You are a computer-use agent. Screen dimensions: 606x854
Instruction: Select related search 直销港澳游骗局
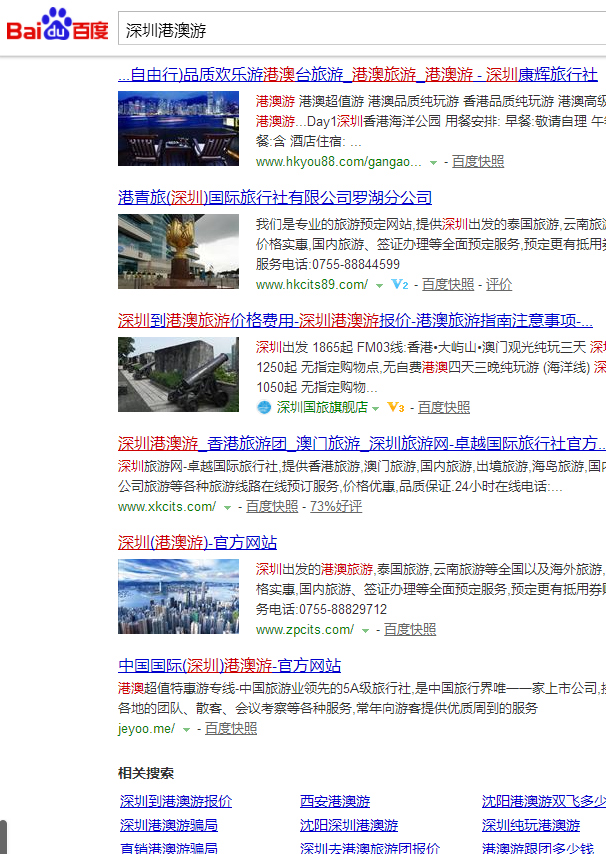coord(169,848)
